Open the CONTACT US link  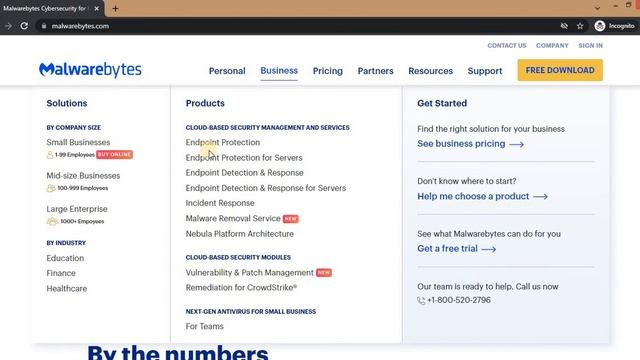pos(507,45)
